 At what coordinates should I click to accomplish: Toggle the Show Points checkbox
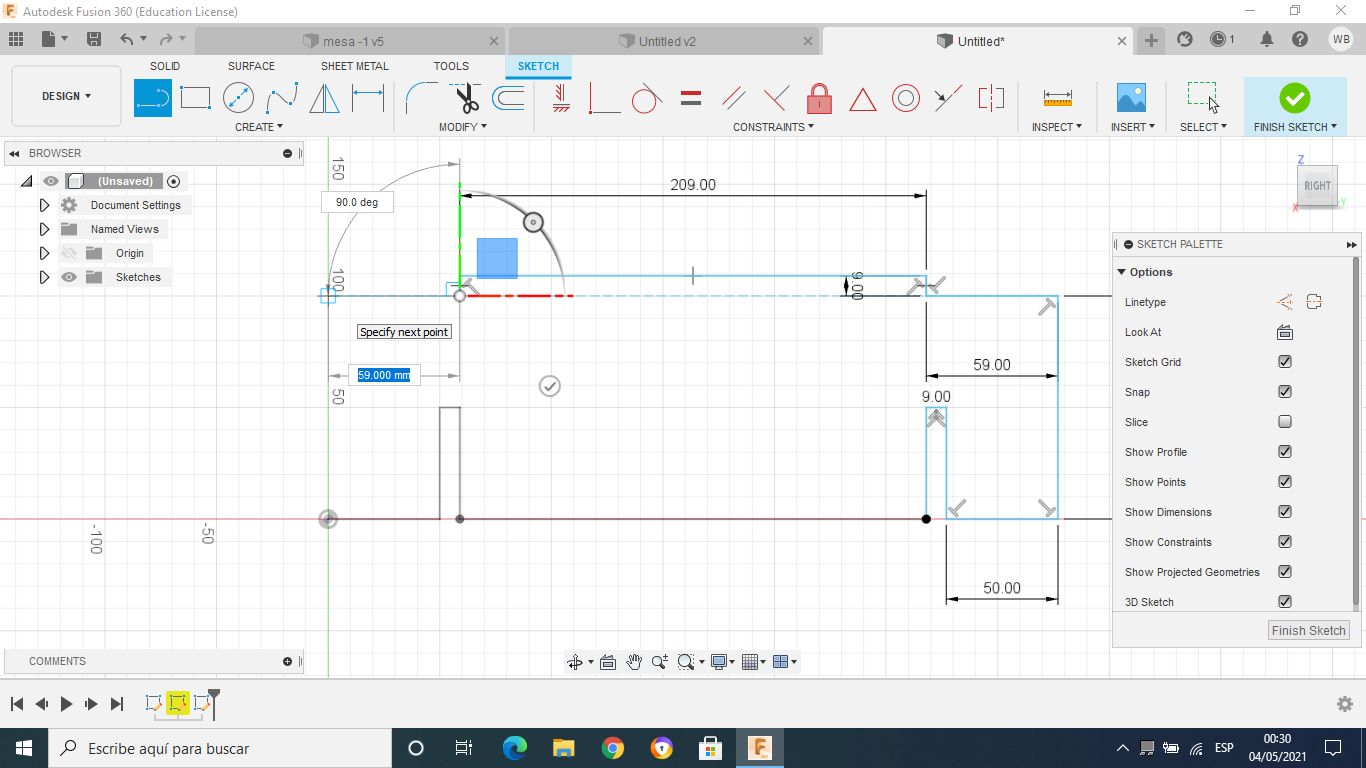(1285, 482)
